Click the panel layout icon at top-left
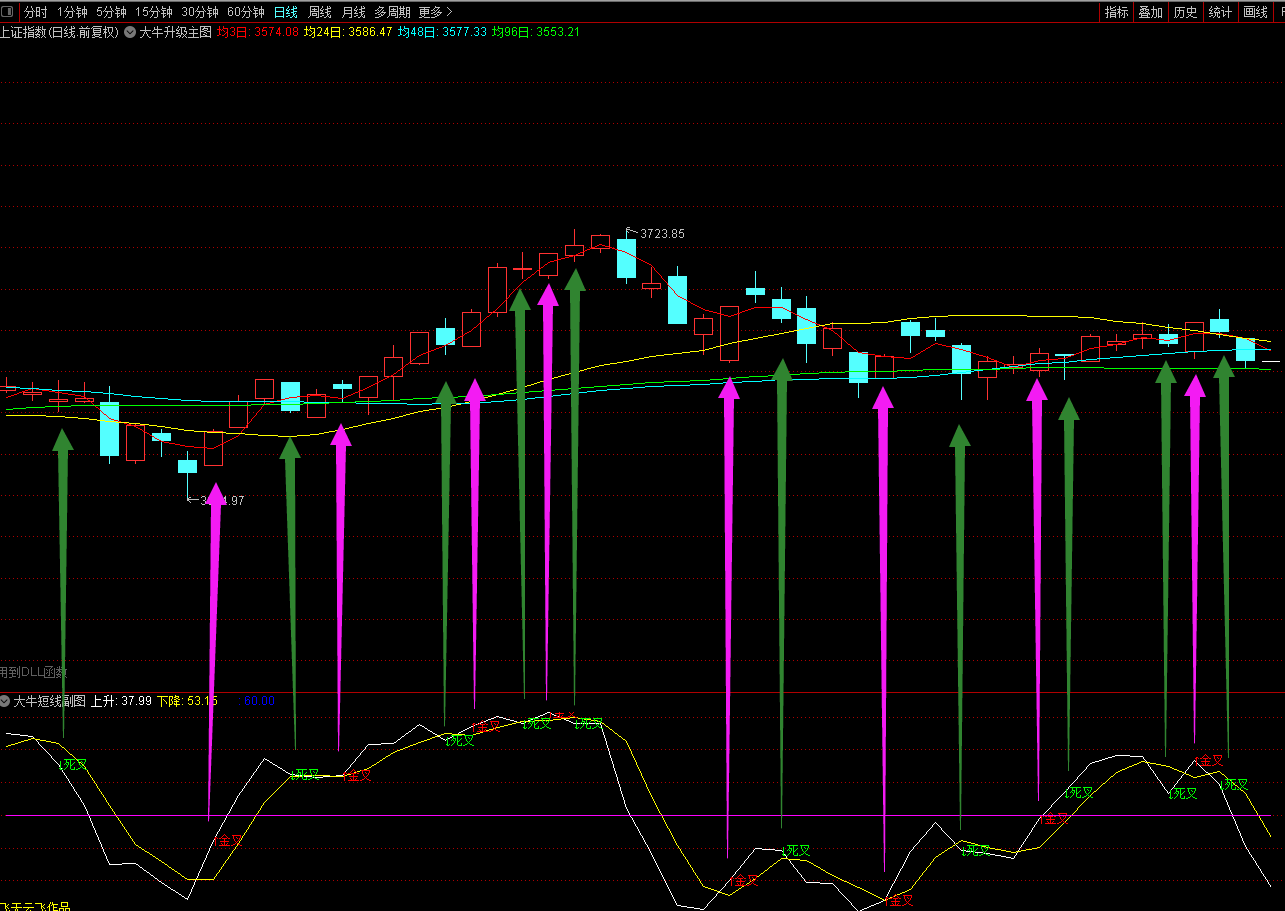The width and height of the screenshot is (1285, 911). [x=9, y=12]
